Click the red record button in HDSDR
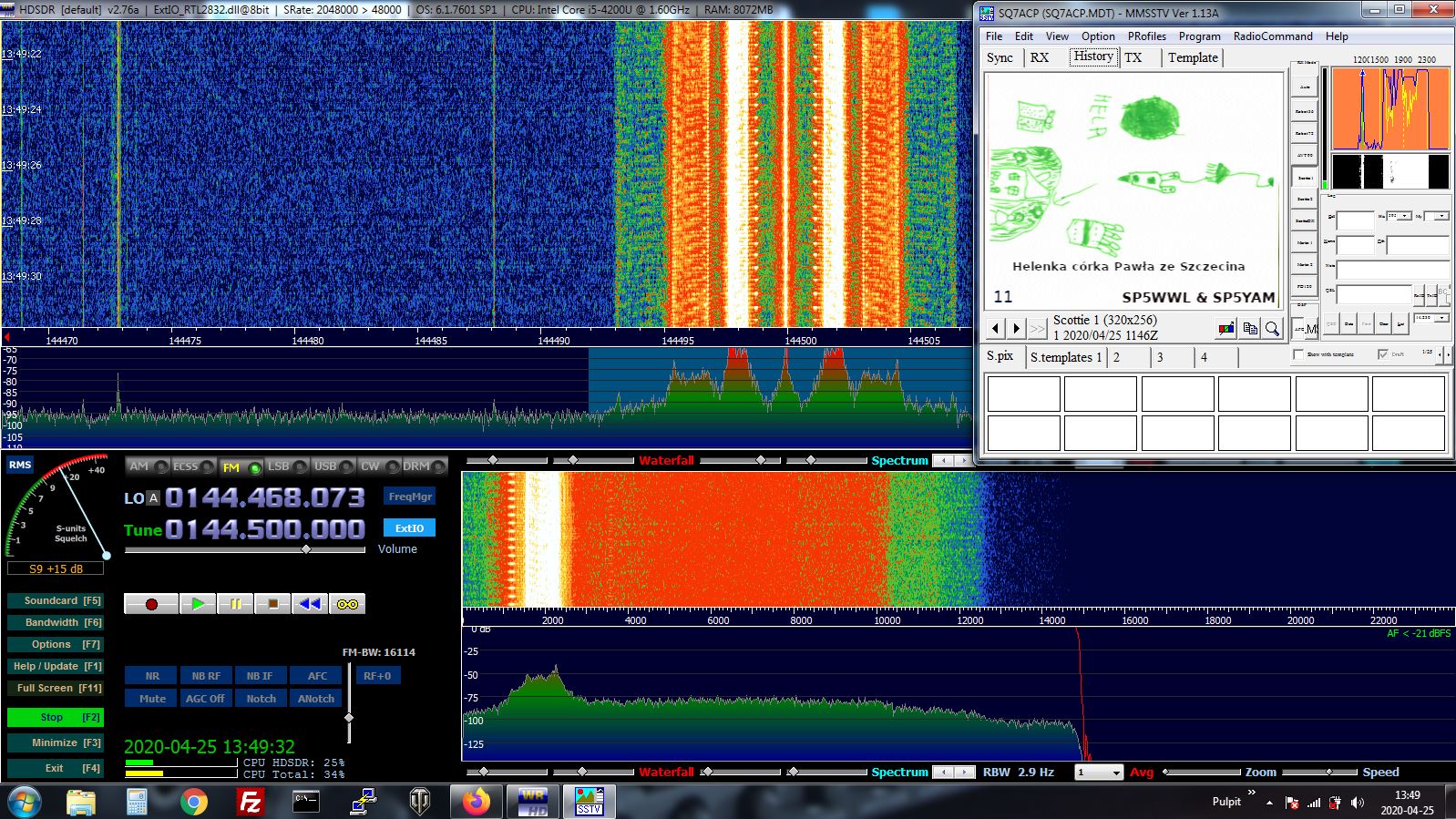 click(151, 604)
